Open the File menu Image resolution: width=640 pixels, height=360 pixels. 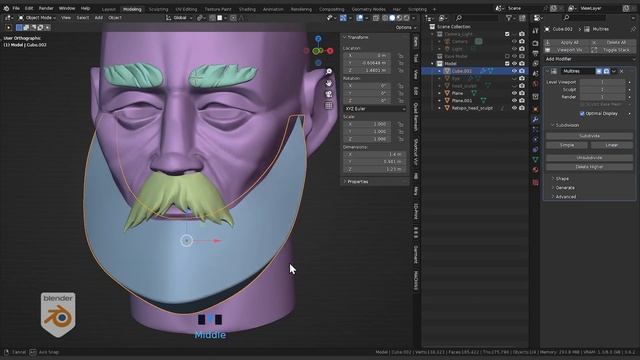tap(16, 8)
